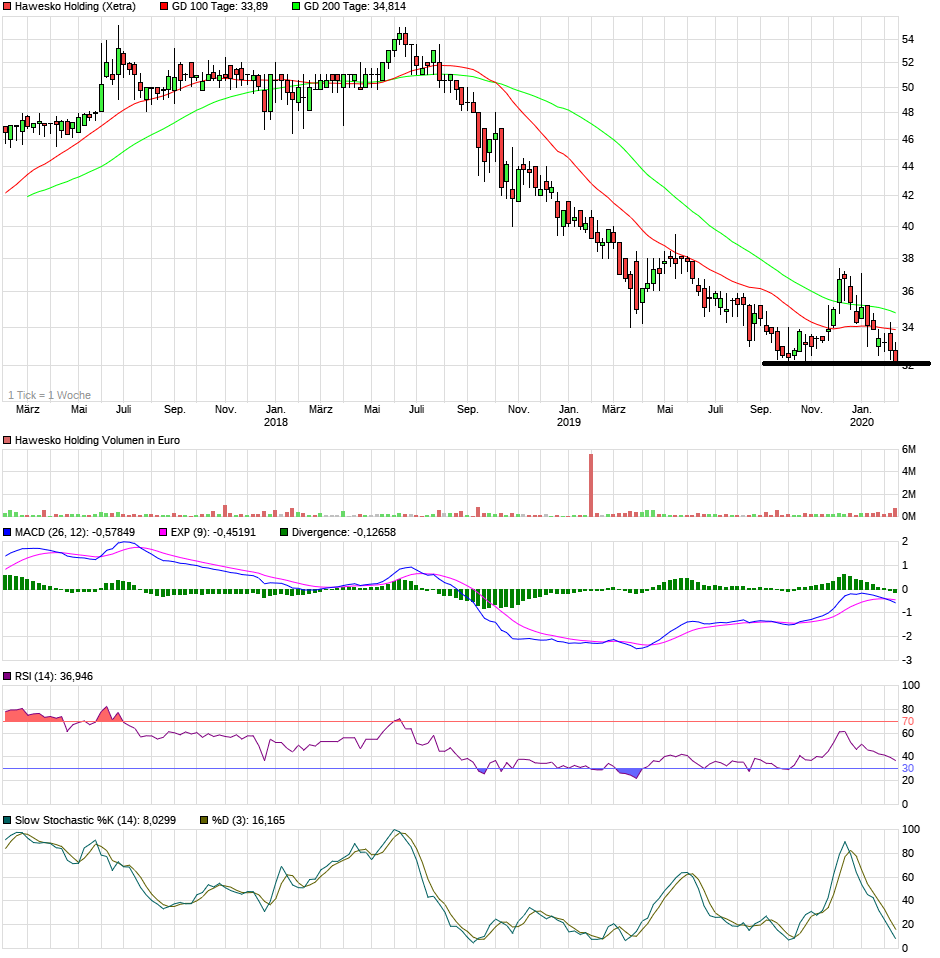Click the '1 Tick = 1 Woche' label
Image resolution: width=940 pixels, height=958 pixels.
[x=49, y=395]
